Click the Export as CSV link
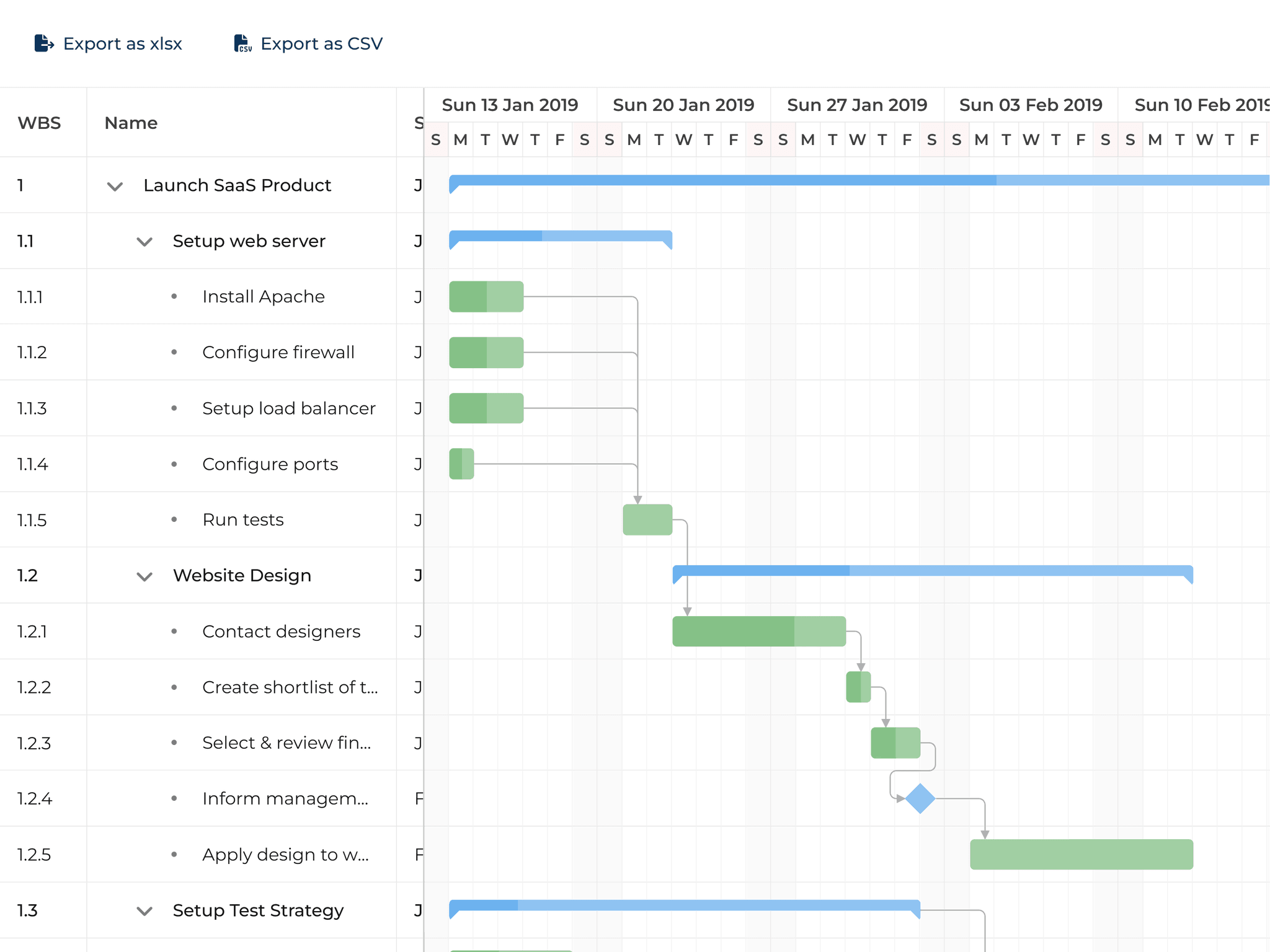 (x=321, y=43)
